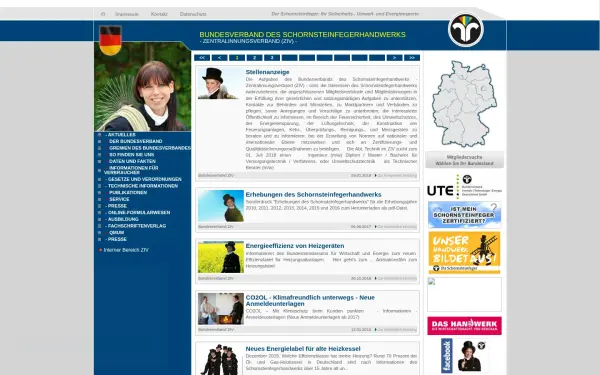The height and width of the screenshot is (375, 600).
Task: Click red bullet beside Interner Bereich ZIV
Action: (100, 250)
